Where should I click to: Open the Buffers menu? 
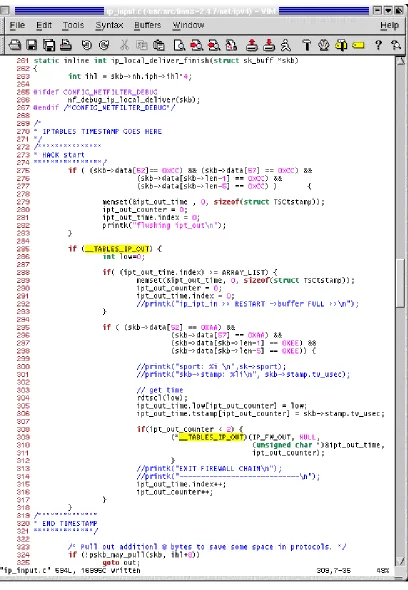(x=148, y=25)
